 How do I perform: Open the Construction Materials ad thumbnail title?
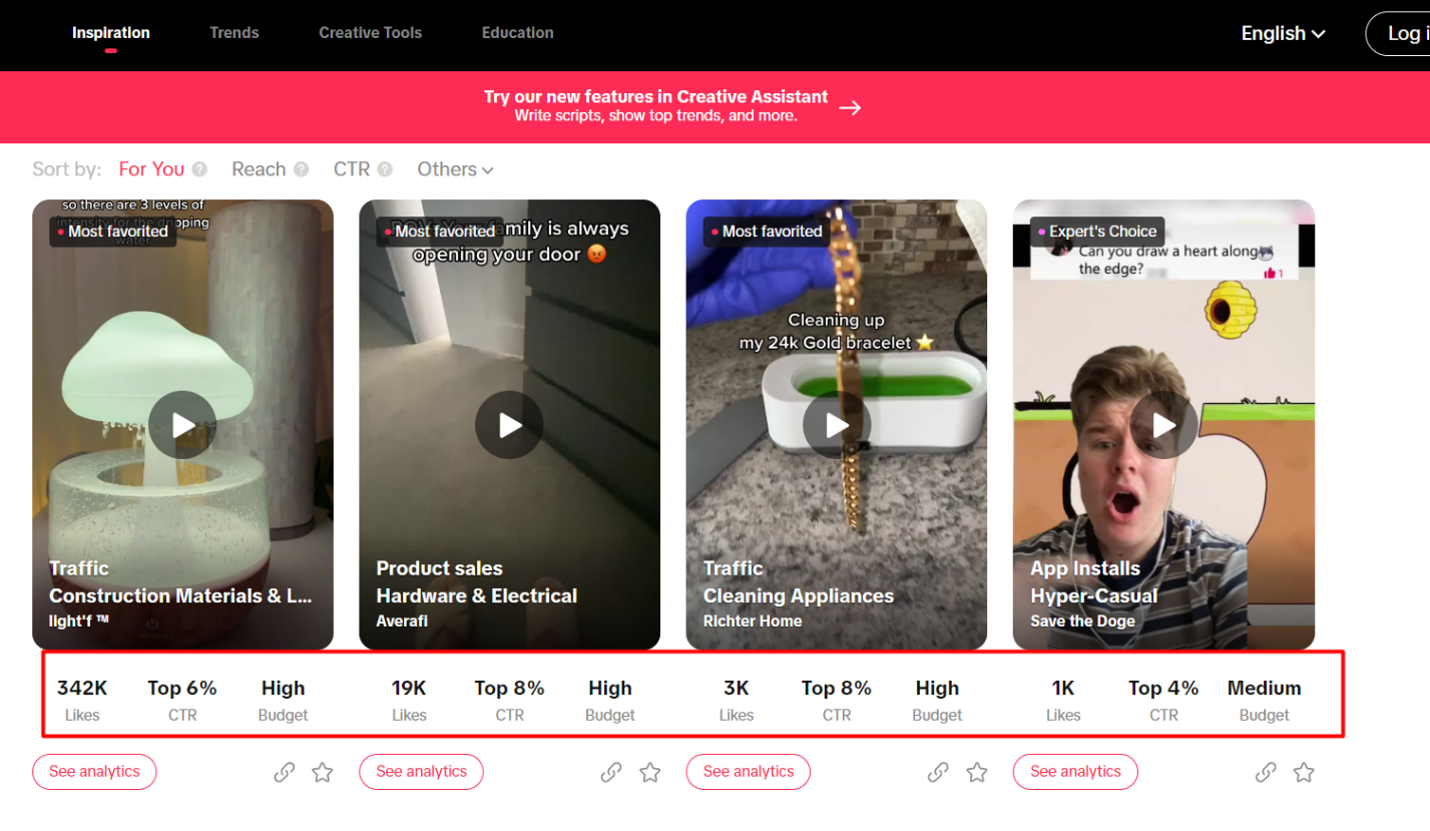point(181,596)
